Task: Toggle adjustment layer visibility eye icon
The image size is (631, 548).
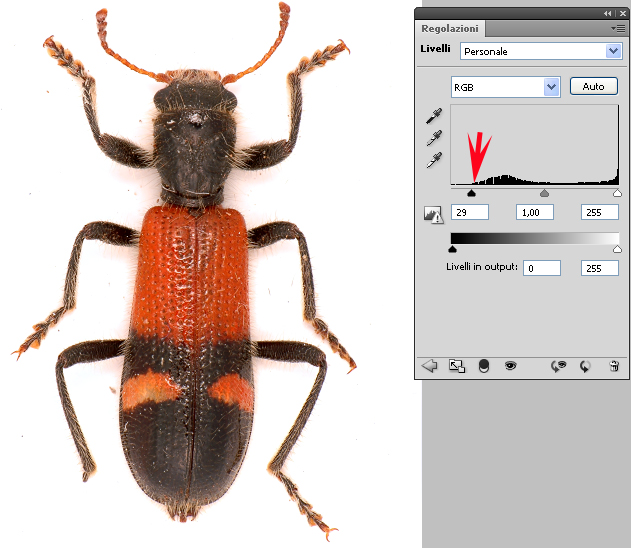Action: click(510, 366)
